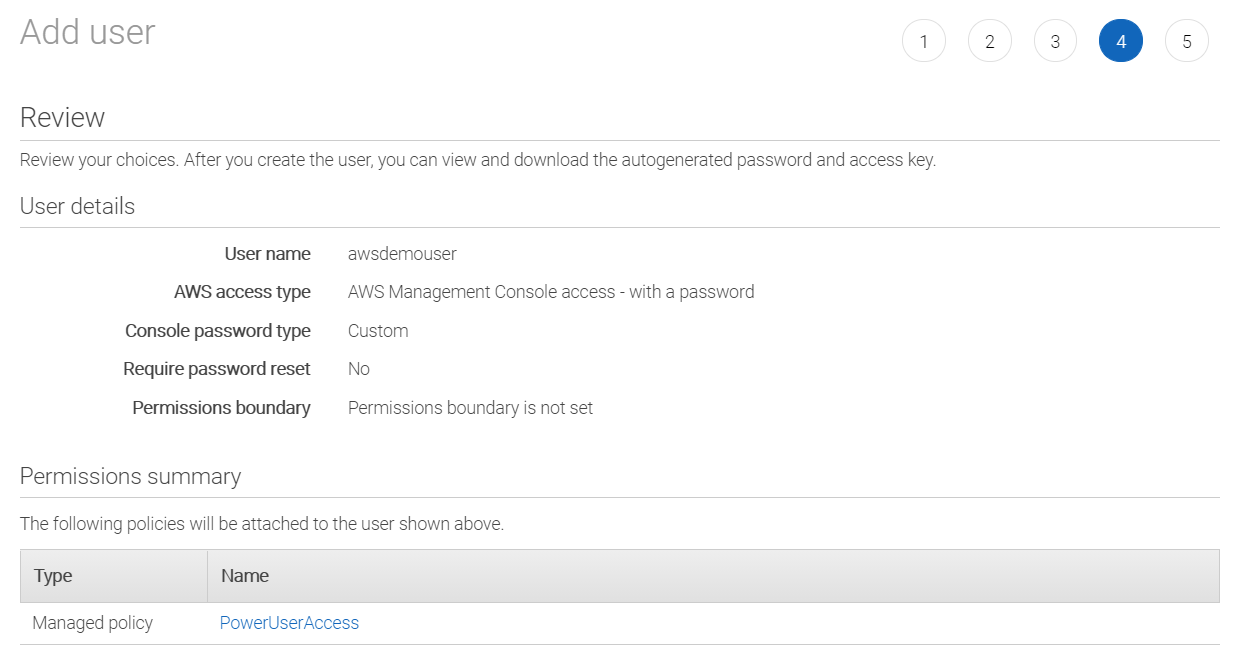Select the 'Custom' password type value
Screen dimensions: 1252x653
[x=378, y=331]
